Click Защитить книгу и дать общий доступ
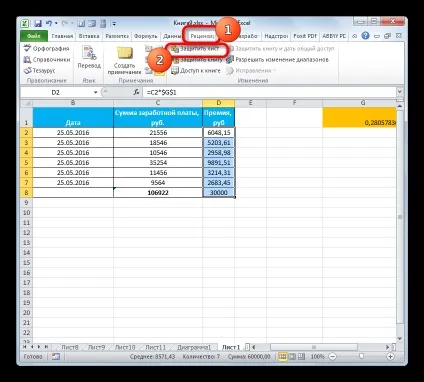424x382 pixels. tap(280, 49)
